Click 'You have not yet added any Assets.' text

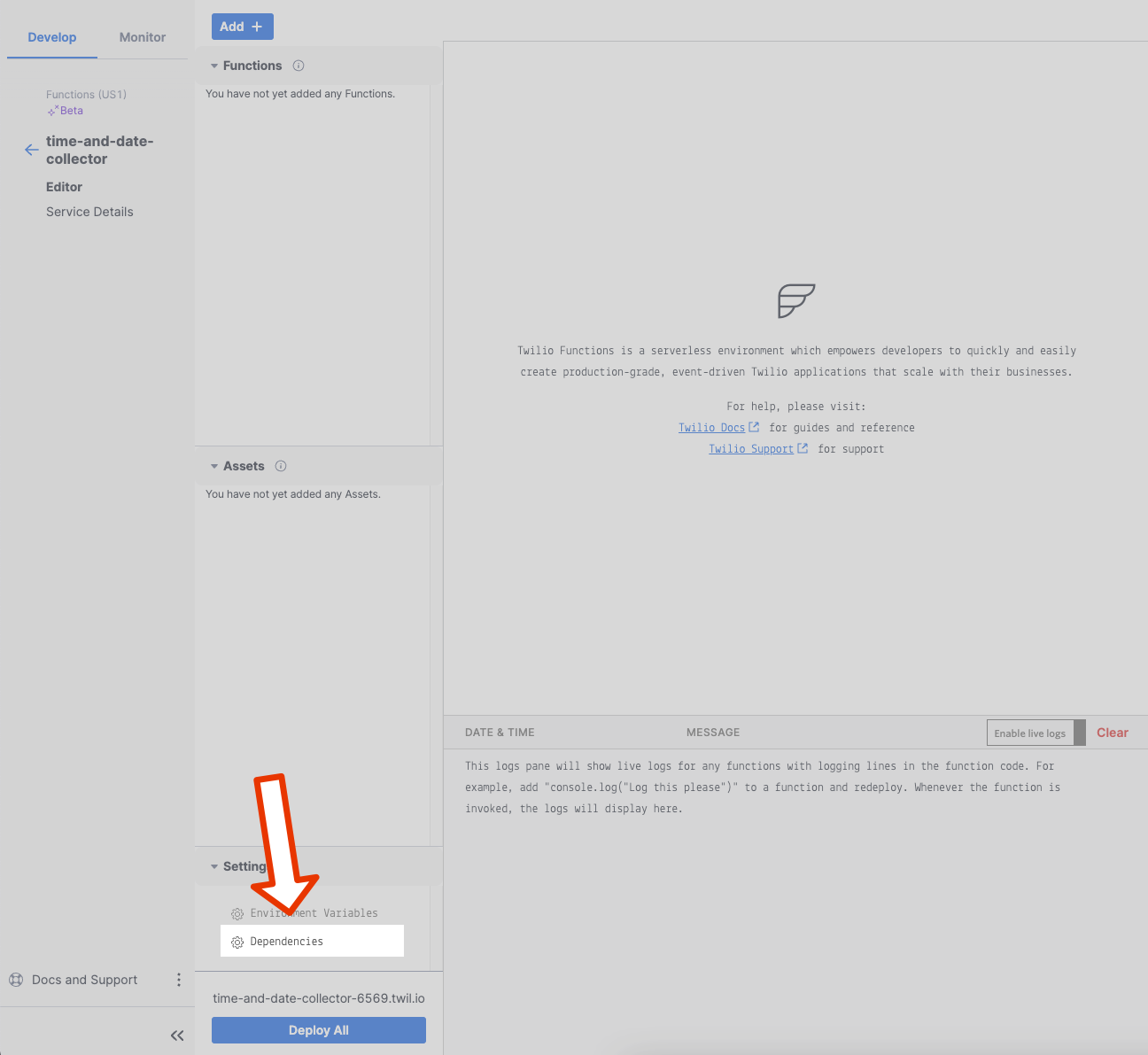(293, 494)
